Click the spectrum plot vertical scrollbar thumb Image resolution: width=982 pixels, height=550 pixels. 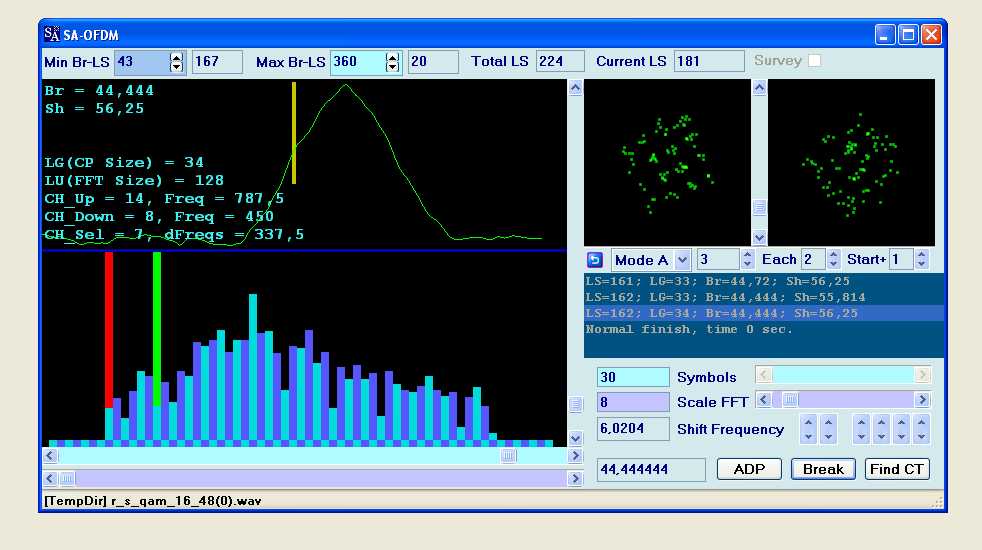[576, 405]
